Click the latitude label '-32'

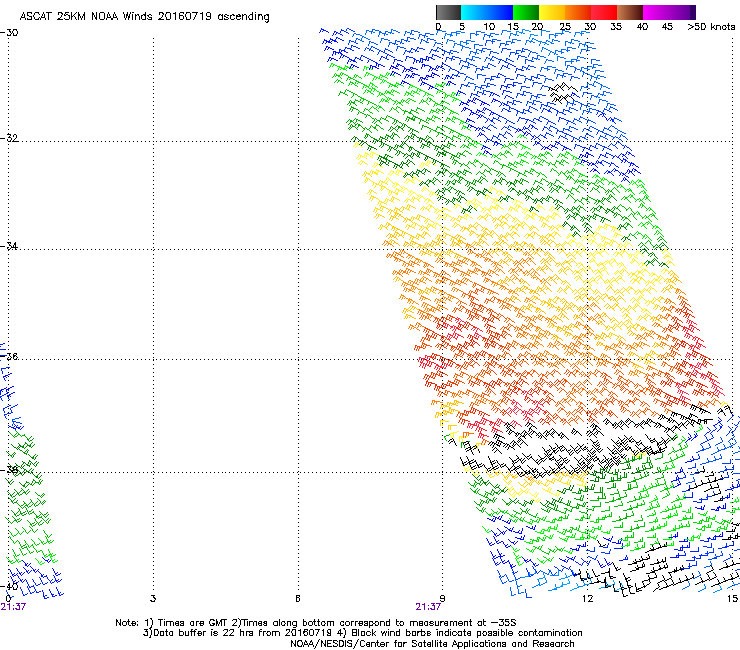click(9, 138)
